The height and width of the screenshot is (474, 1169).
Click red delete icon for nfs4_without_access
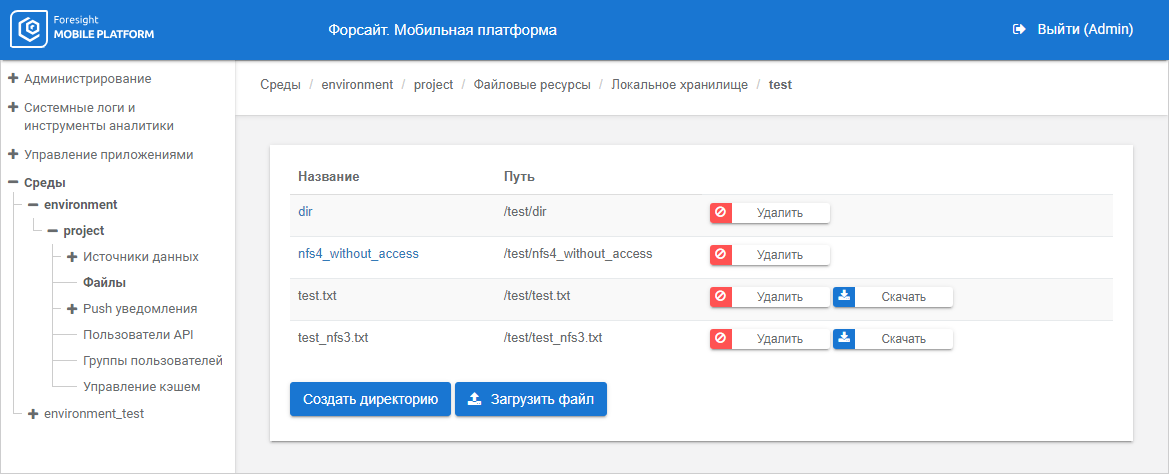(x=720, y=255)
